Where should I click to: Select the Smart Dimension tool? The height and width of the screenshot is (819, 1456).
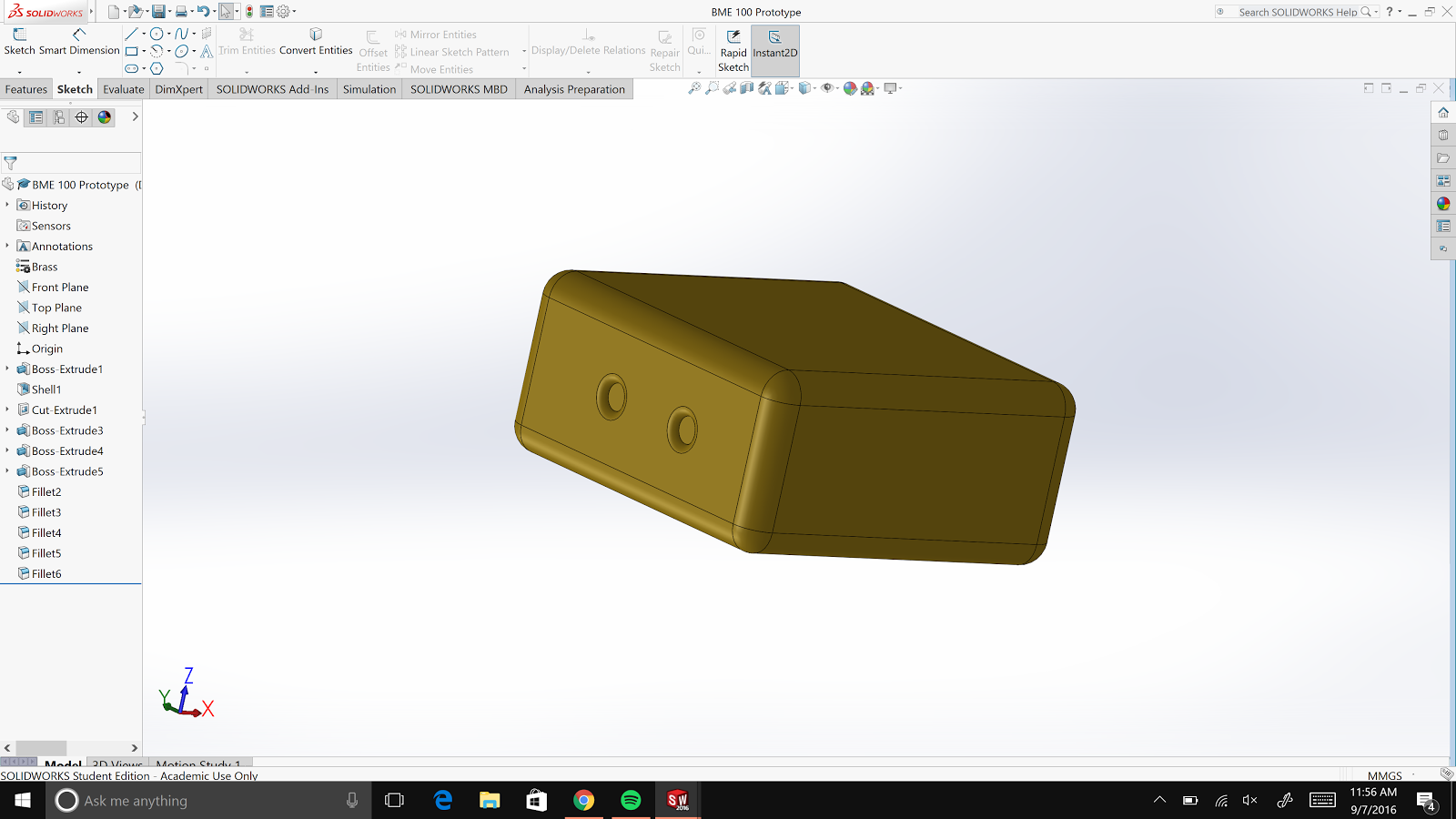pos(79,41)
